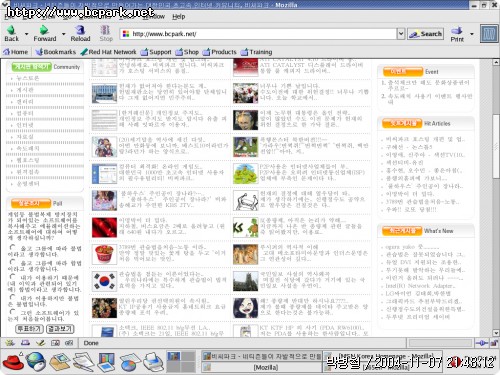Open the KS turtle cartoon thumbnail
This screenshot has height=375, width=500.
(x=245, y=227)
